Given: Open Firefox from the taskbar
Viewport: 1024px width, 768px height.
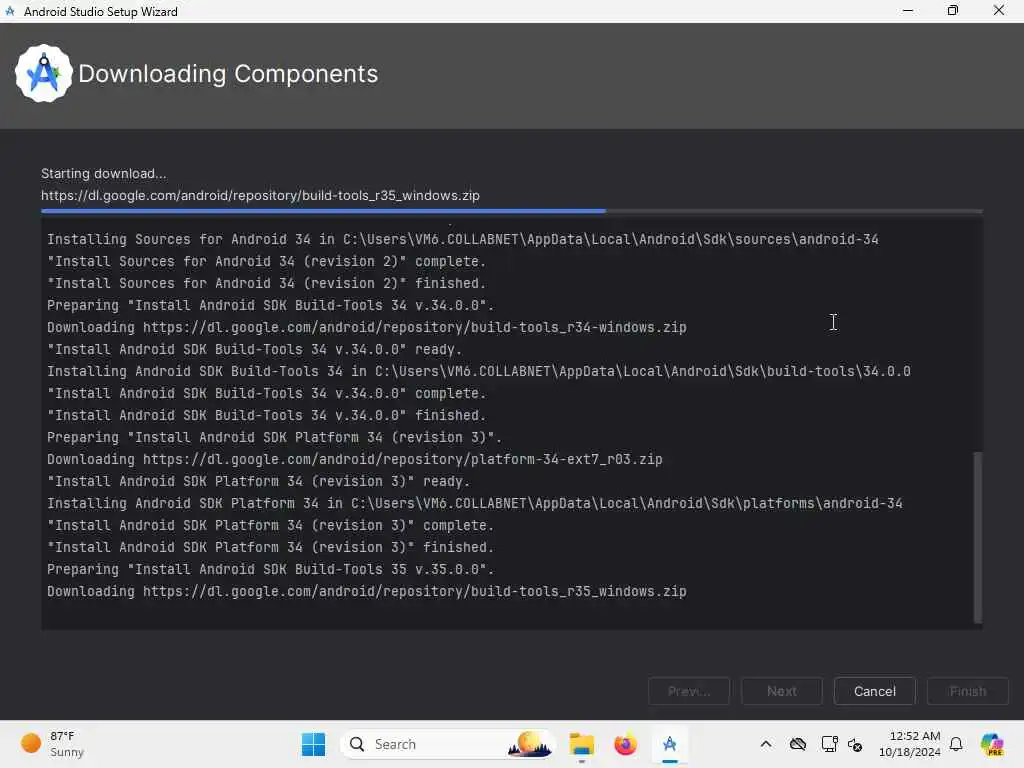Looking at the screenshot, I should (x=625, y=744).
